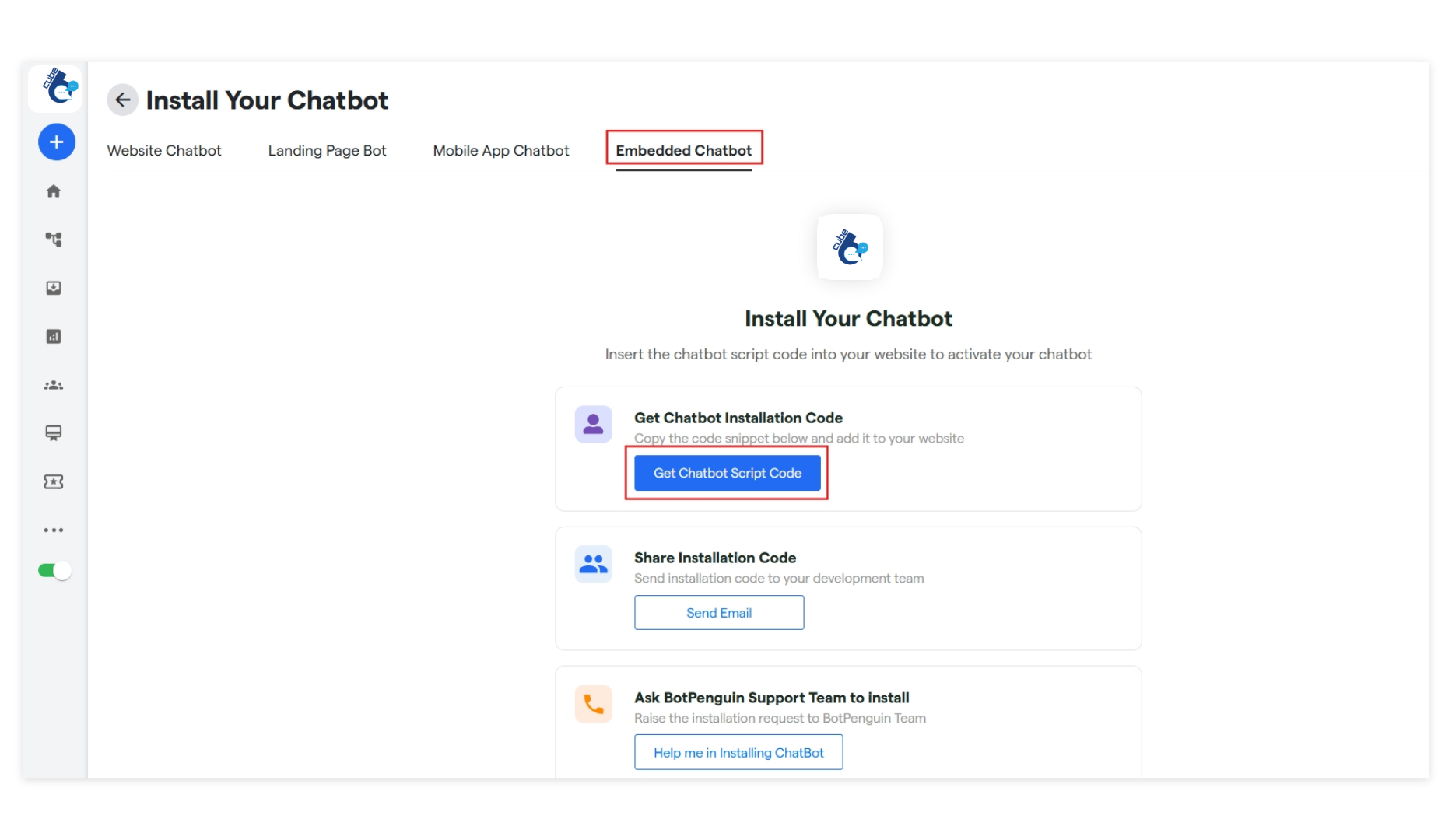
Task: Open the Landing Page Bot tab
Action: (327, 150)
